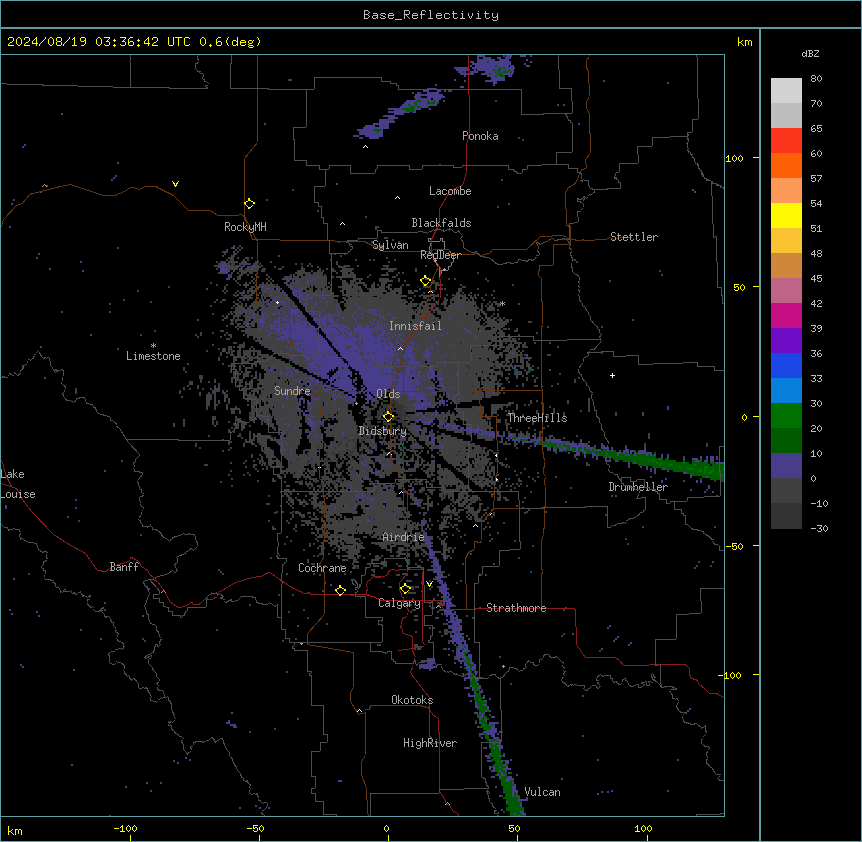The height and width of the screenshot is (842, 862).
Task: Click the Cochrane label
Action: [322, 568]
